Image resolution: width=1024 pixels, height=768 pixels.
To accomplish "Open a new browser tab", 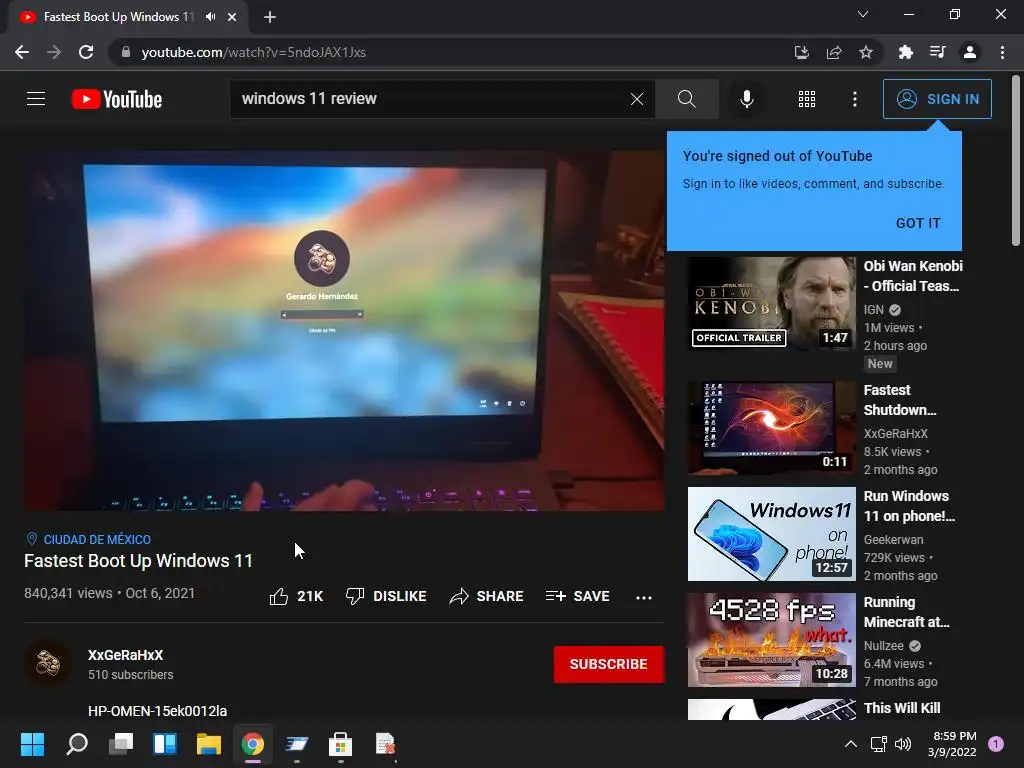I will pos(270,17).
